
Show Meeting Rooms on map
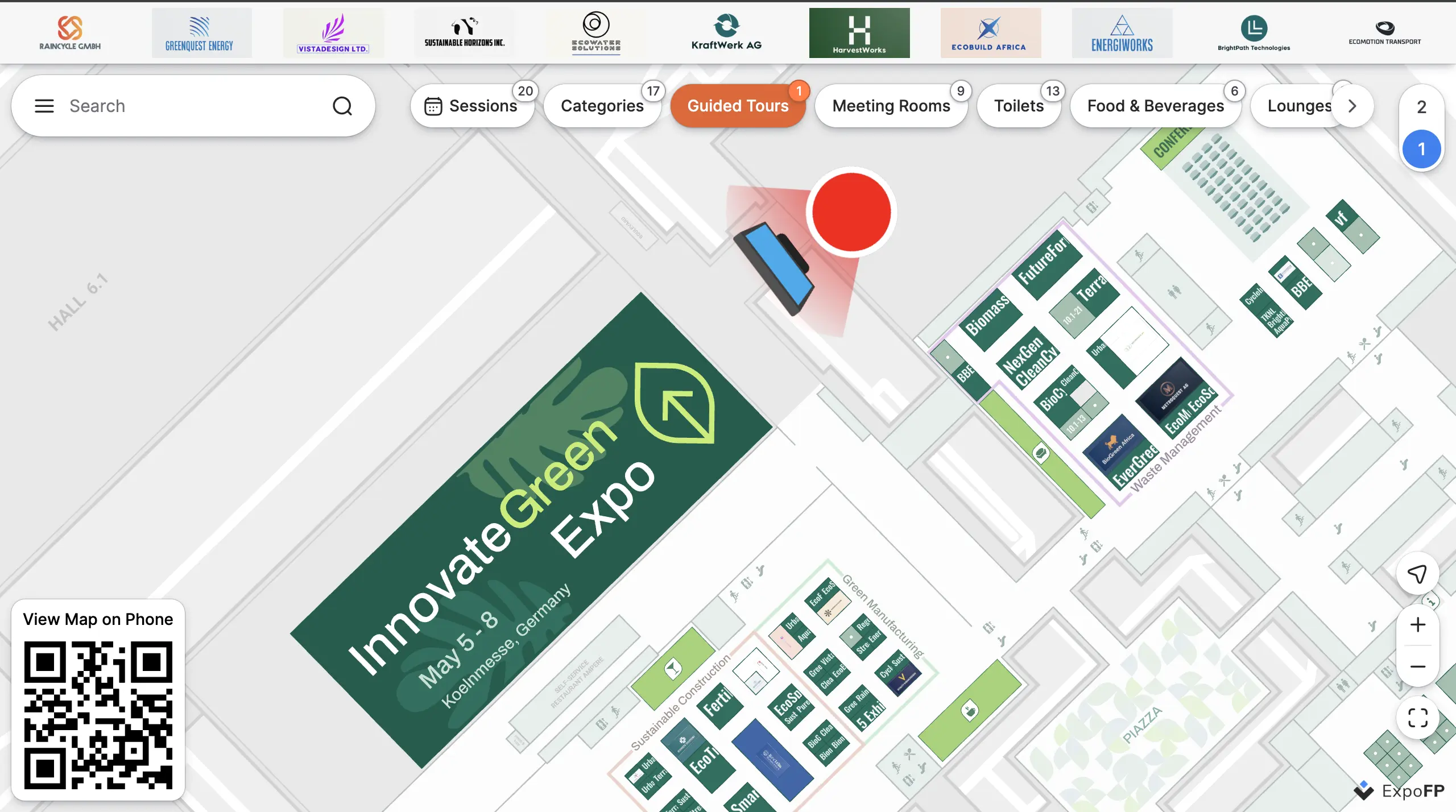[x=891, y=106]
